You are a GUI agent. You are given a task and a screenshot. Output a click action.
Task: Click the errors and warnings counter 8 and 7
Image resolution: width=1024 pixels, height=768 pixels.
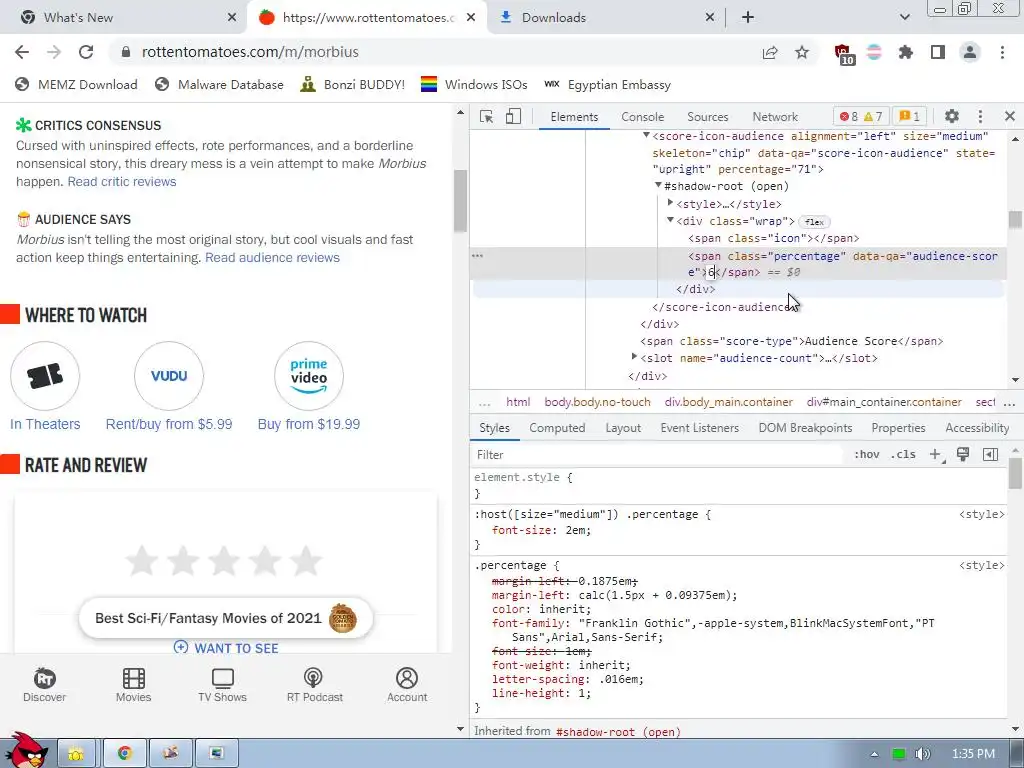[861, 116]
